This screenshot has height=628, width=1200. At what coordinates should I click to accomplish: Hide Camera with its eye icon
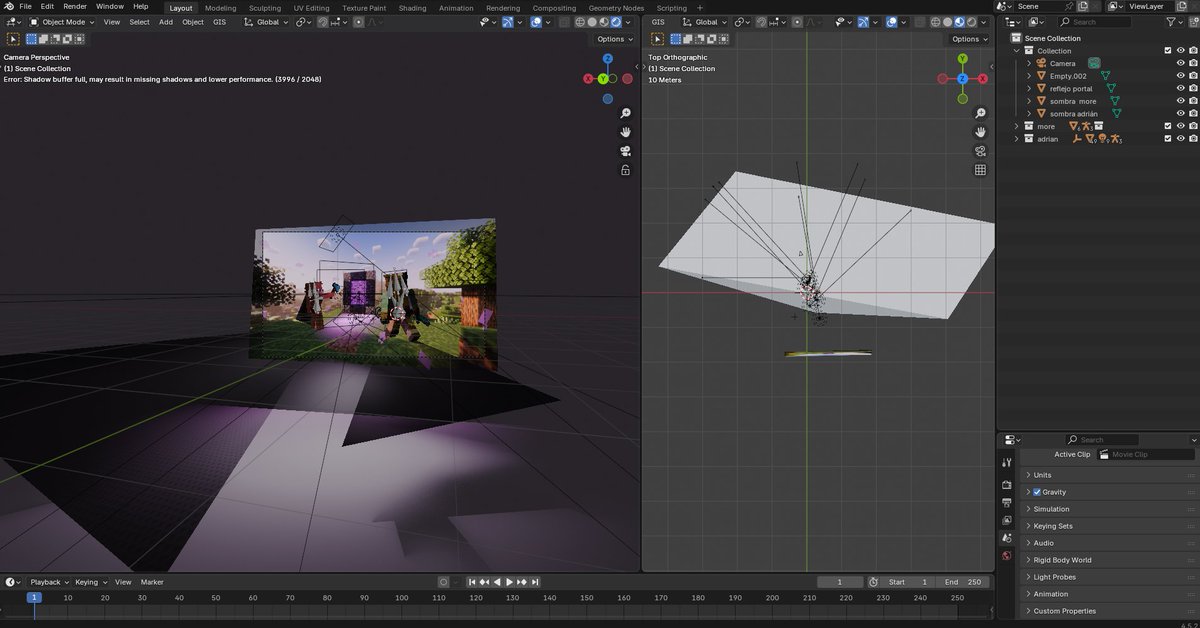1181,63
